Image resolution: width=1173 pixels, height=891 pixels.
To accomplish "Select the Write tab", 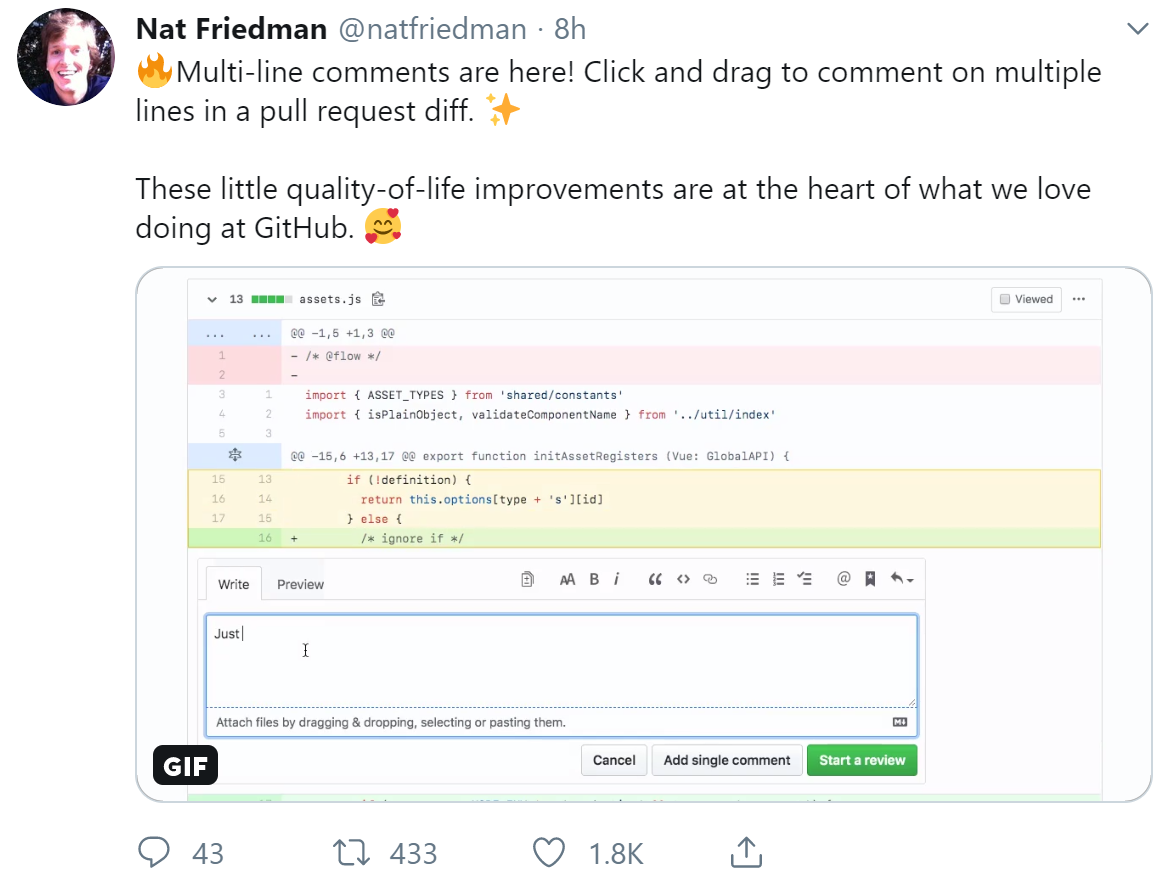I will click(233, 584).
